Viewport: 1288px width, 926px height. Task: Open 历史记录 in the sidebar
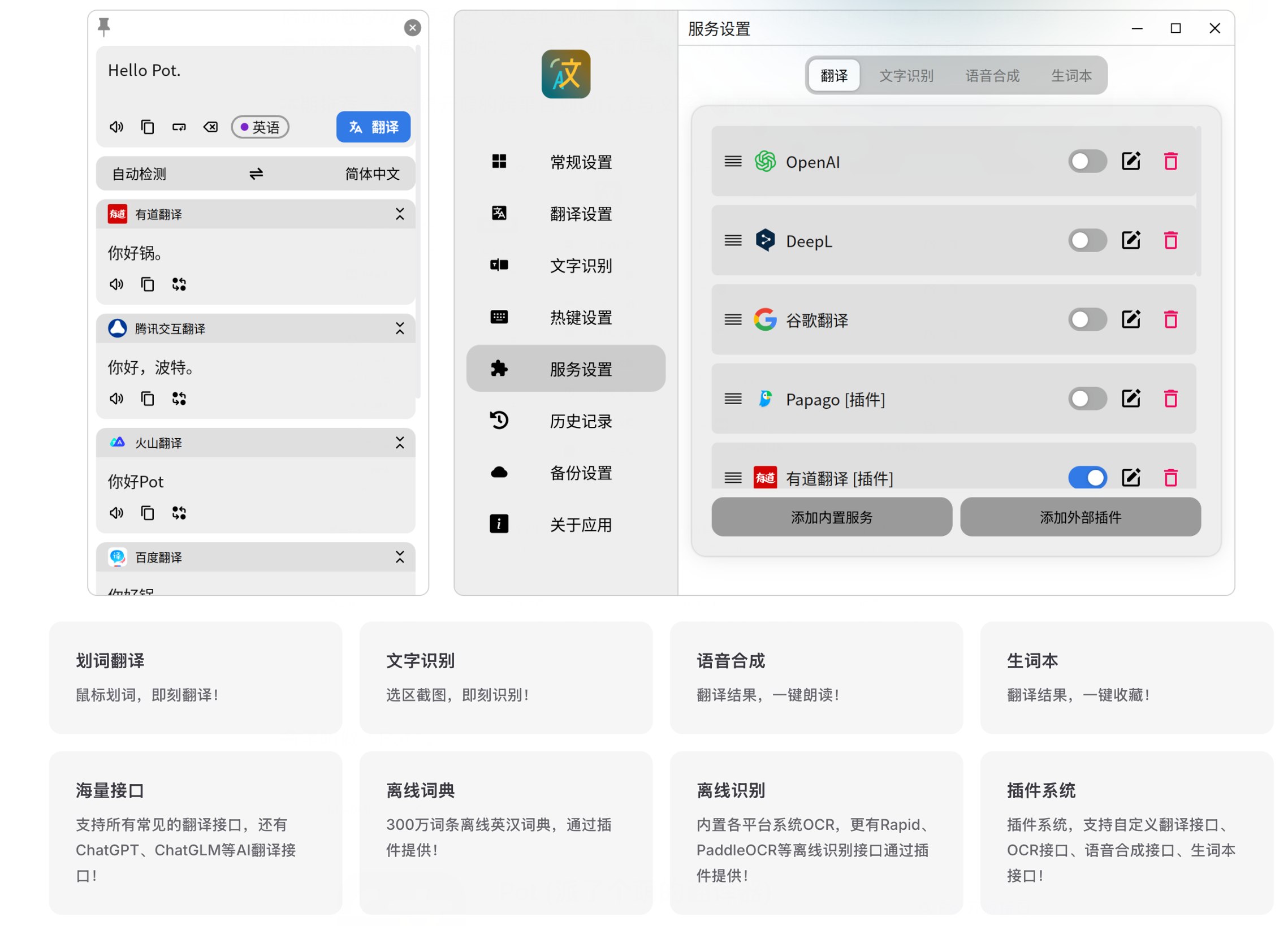(565, 421)
